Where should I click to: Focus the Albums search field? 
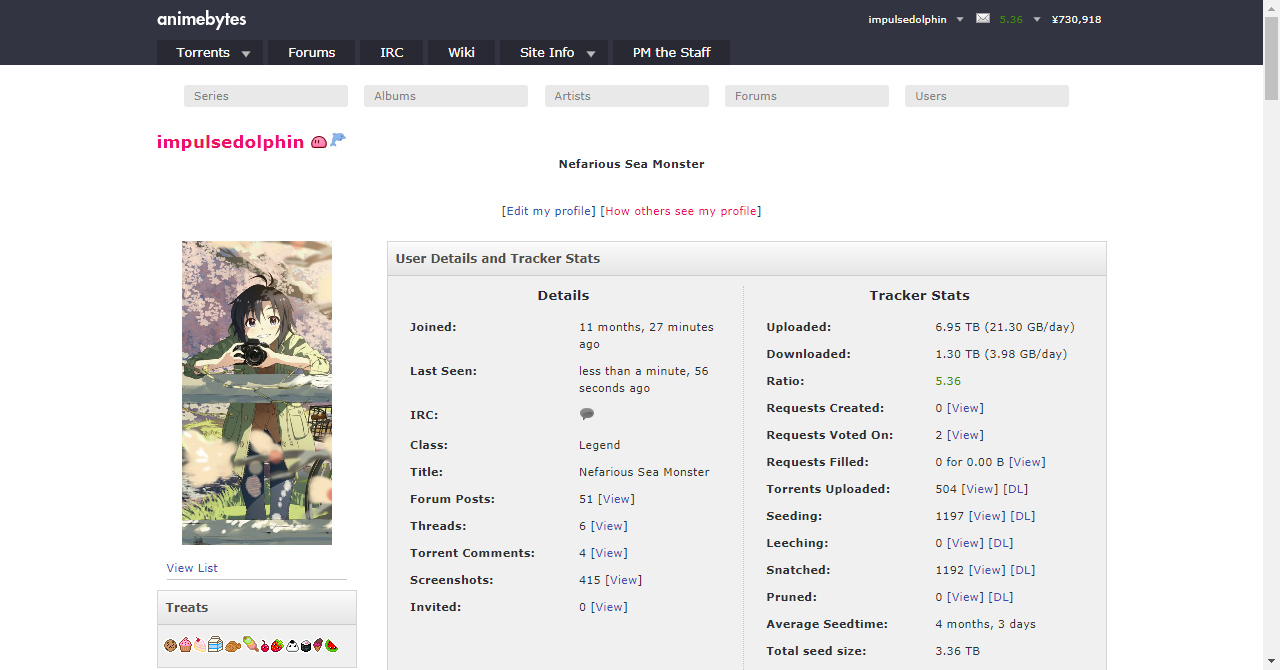point(446,96)
